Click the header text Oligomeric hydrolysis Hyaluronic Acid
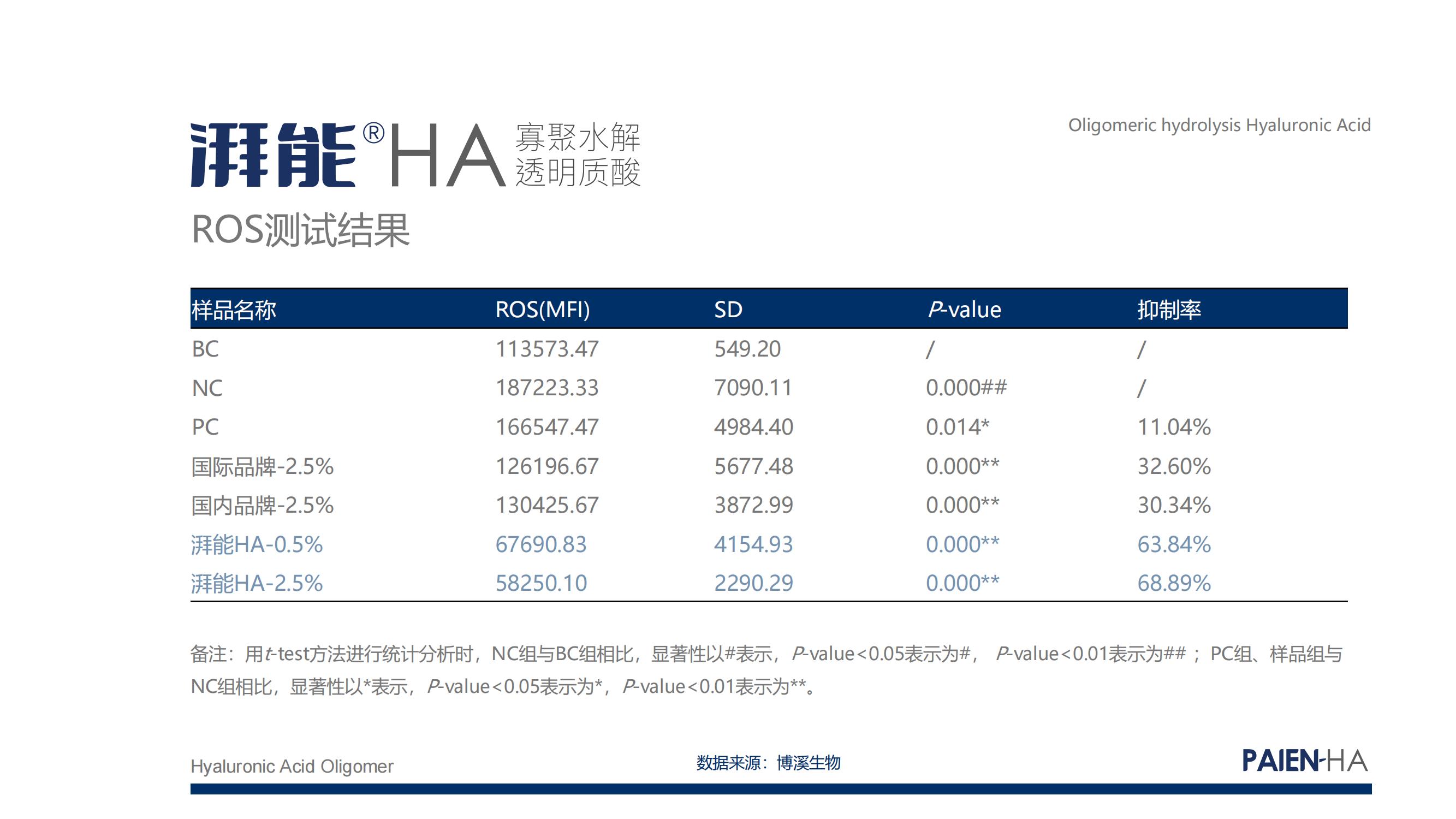The width and height of the screenshot is (1456, 819). point(1219,125)
